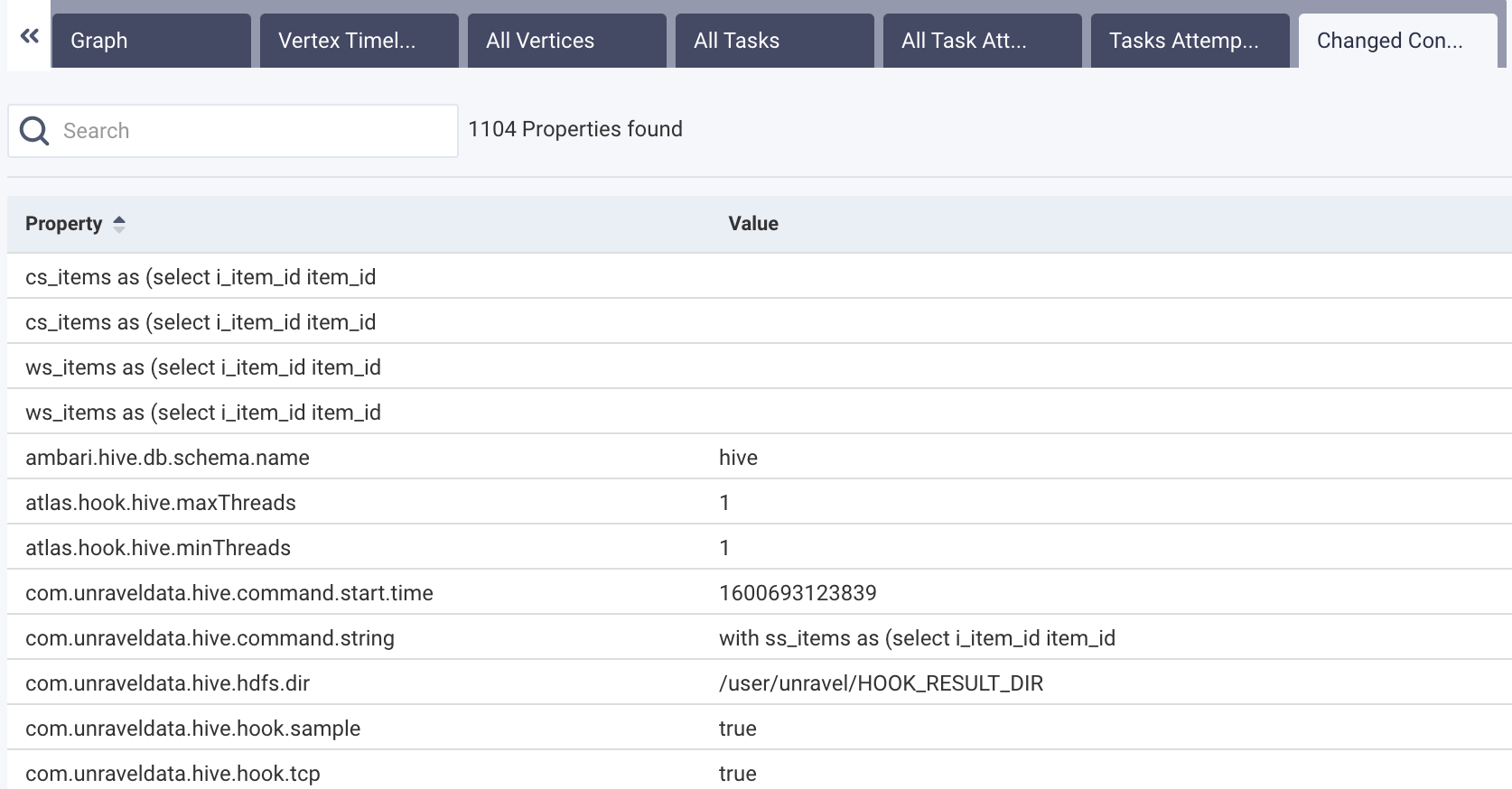The height and width of the screenshot is (789, 1512).
Task: Open the Graph tab
Action: coord(152,41)
